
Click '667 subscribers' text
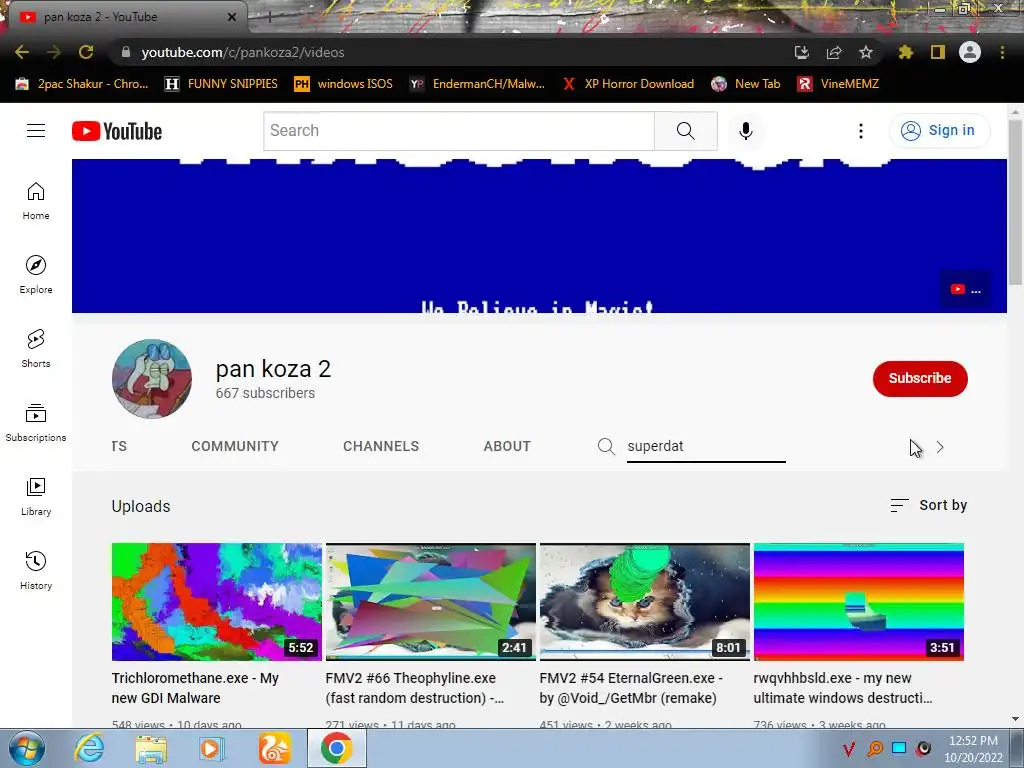point(265,393)
